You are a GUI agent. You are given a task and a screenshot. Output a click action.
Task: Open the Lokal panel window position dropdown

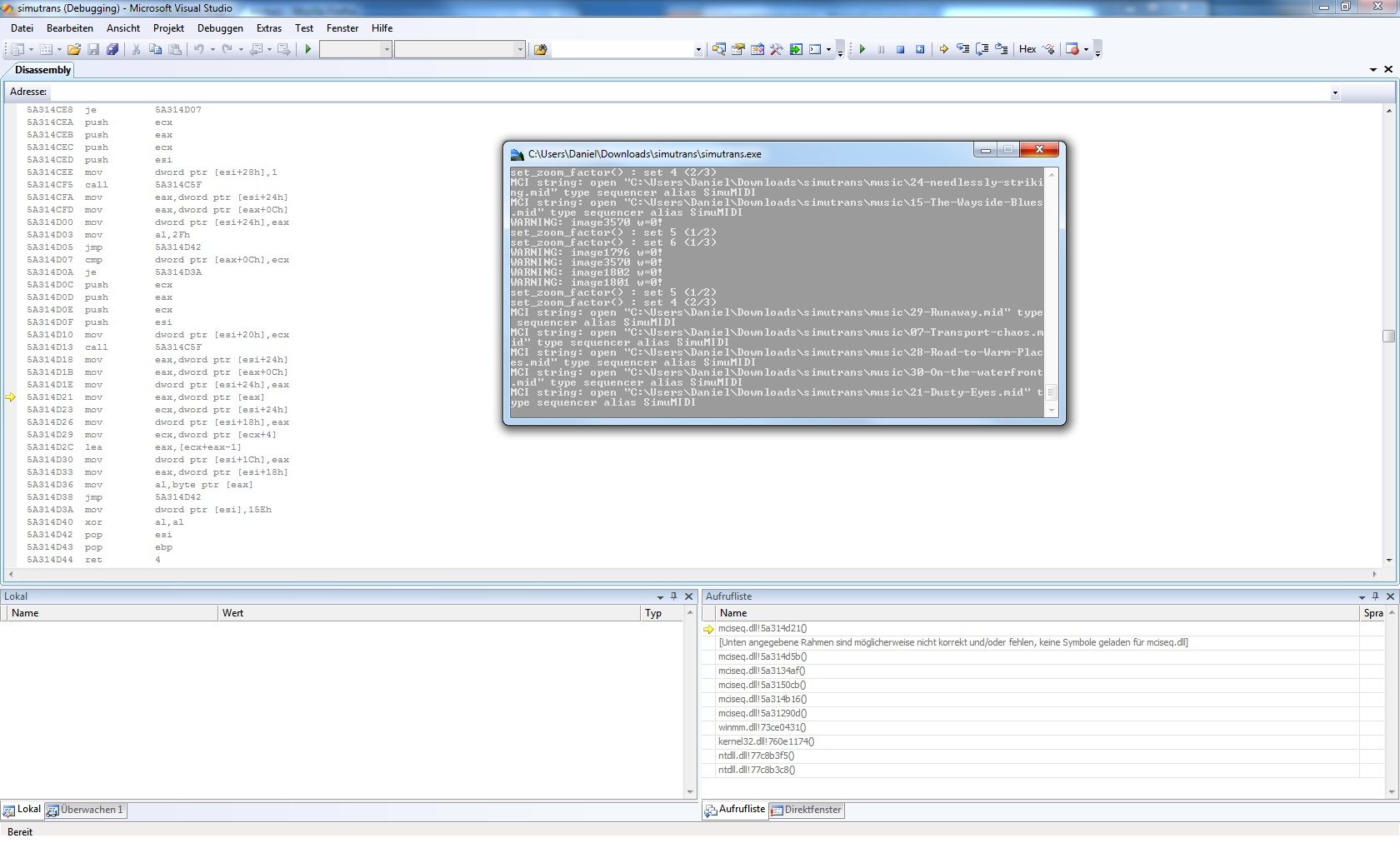pyautogui.click(x=660, y=597)
